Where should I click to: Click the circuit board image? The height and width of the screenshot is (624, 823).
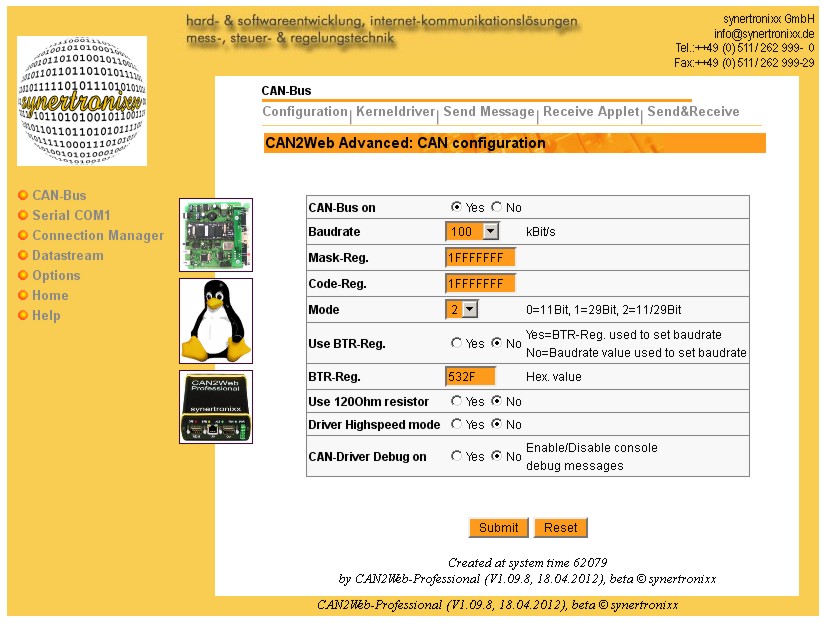click(x=216, y=235)
